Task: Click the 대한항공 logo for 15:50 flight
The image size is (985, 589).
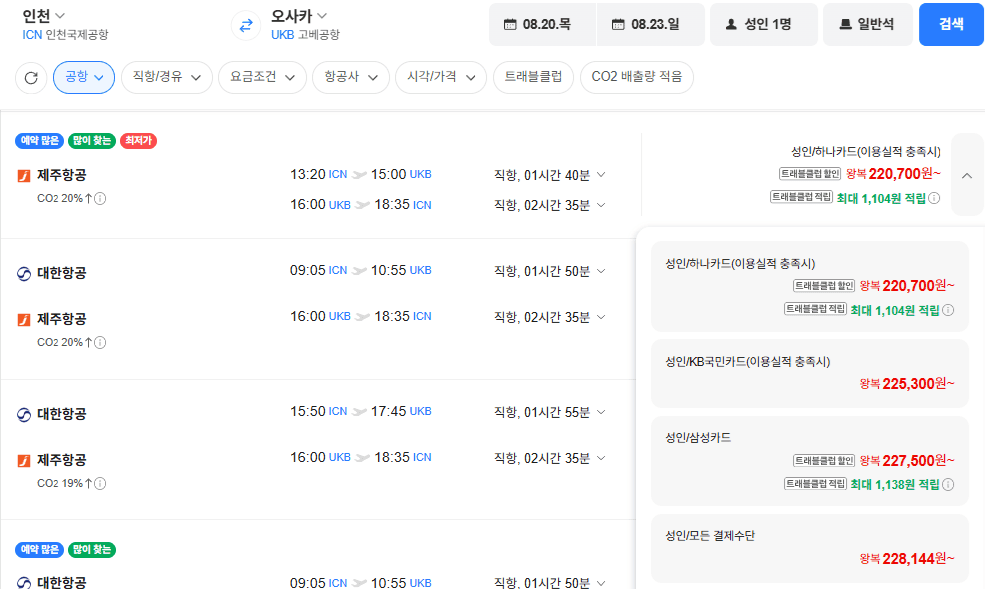Action: pos(24,415)
